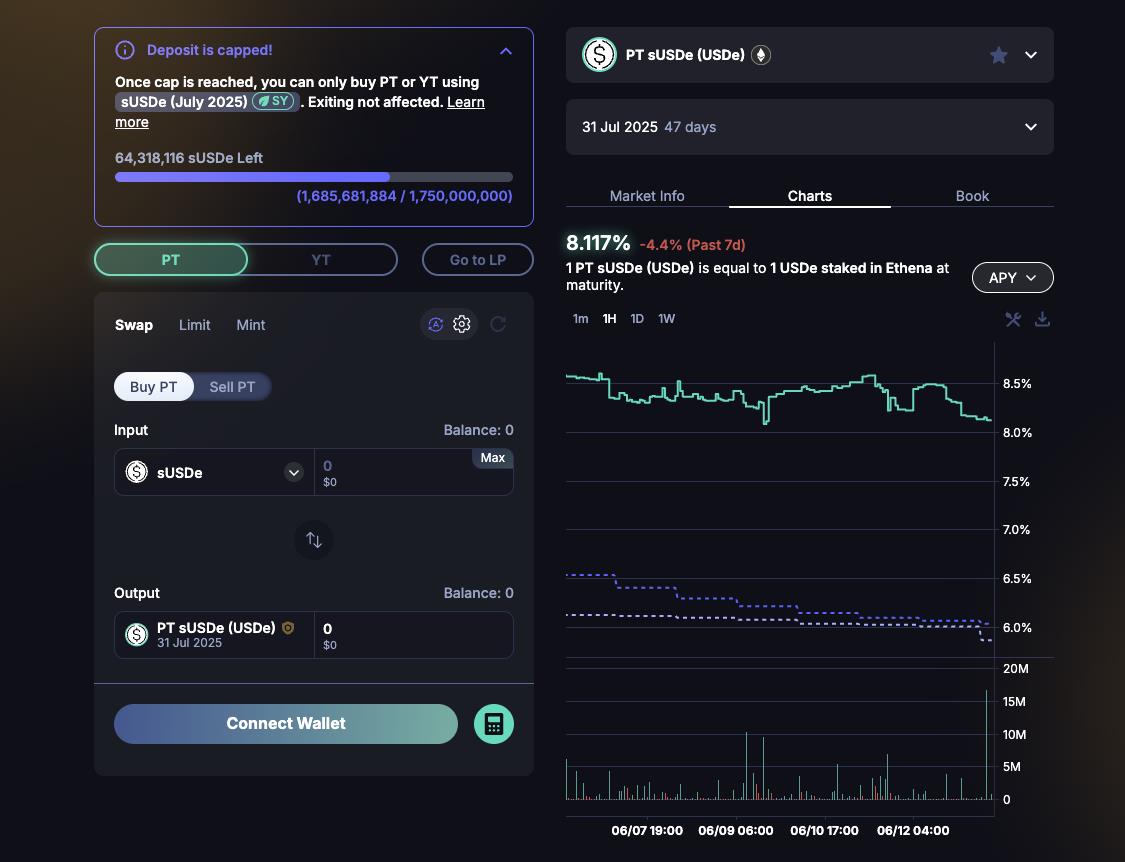Screen dimensions: 1125x862
Task: Open the calculator icon button
Action: 494,723
